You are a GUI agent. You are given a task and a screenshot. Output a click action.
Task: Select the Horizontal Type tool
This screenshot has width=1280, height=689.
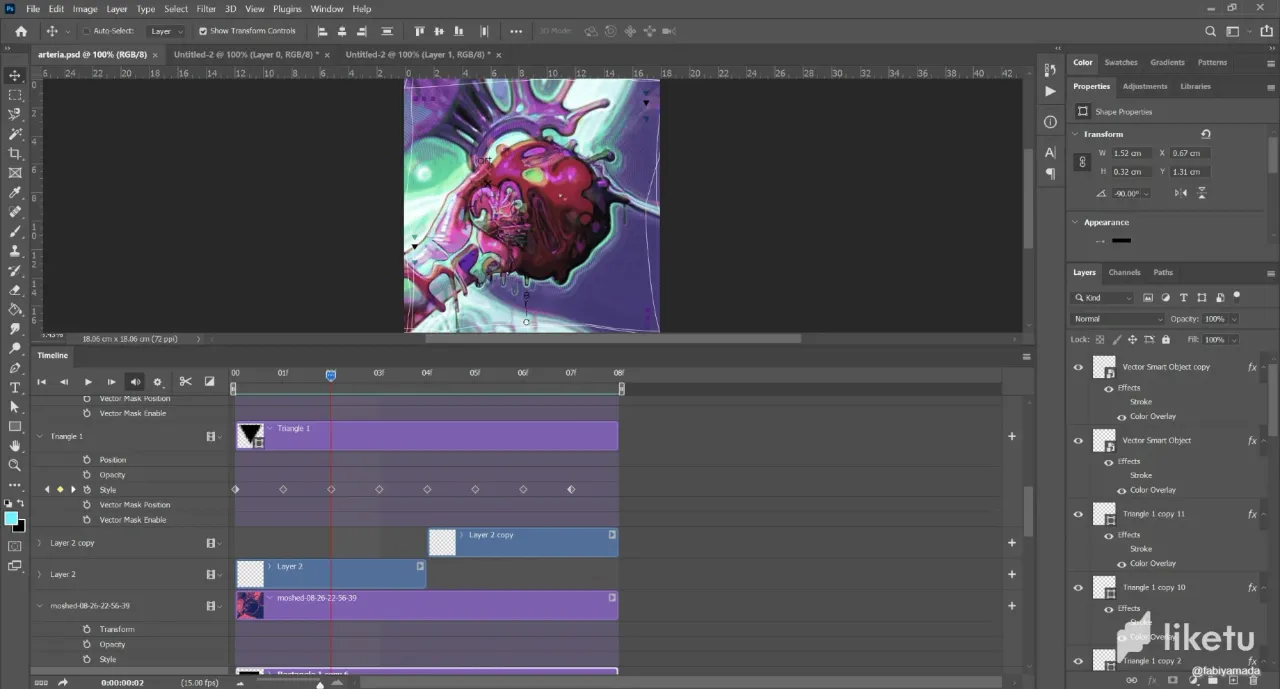[x=15, y=387]
